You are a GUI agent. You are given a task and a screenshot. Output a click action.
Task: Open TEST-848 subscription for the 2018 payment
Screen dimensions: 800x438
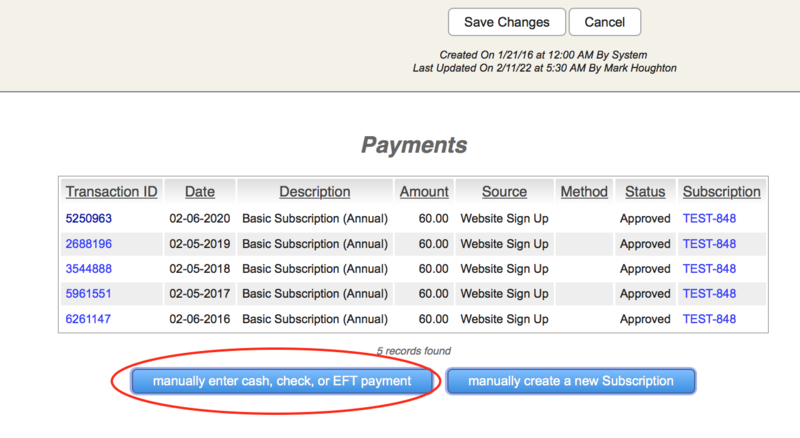709,269
